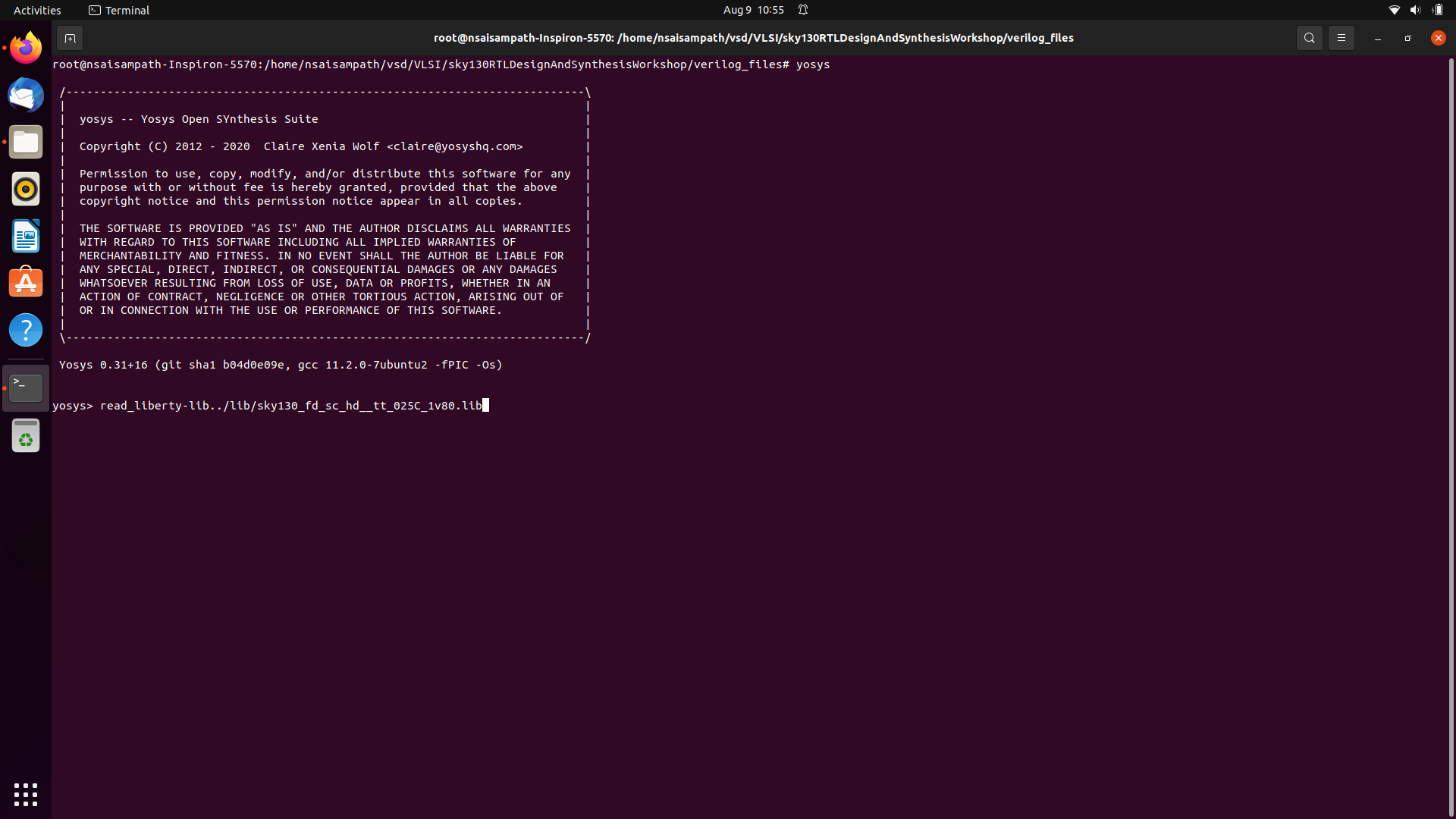Open the Terminal app menu
Viewport: 1456px width, 819px height.
(x=119, y=10)
